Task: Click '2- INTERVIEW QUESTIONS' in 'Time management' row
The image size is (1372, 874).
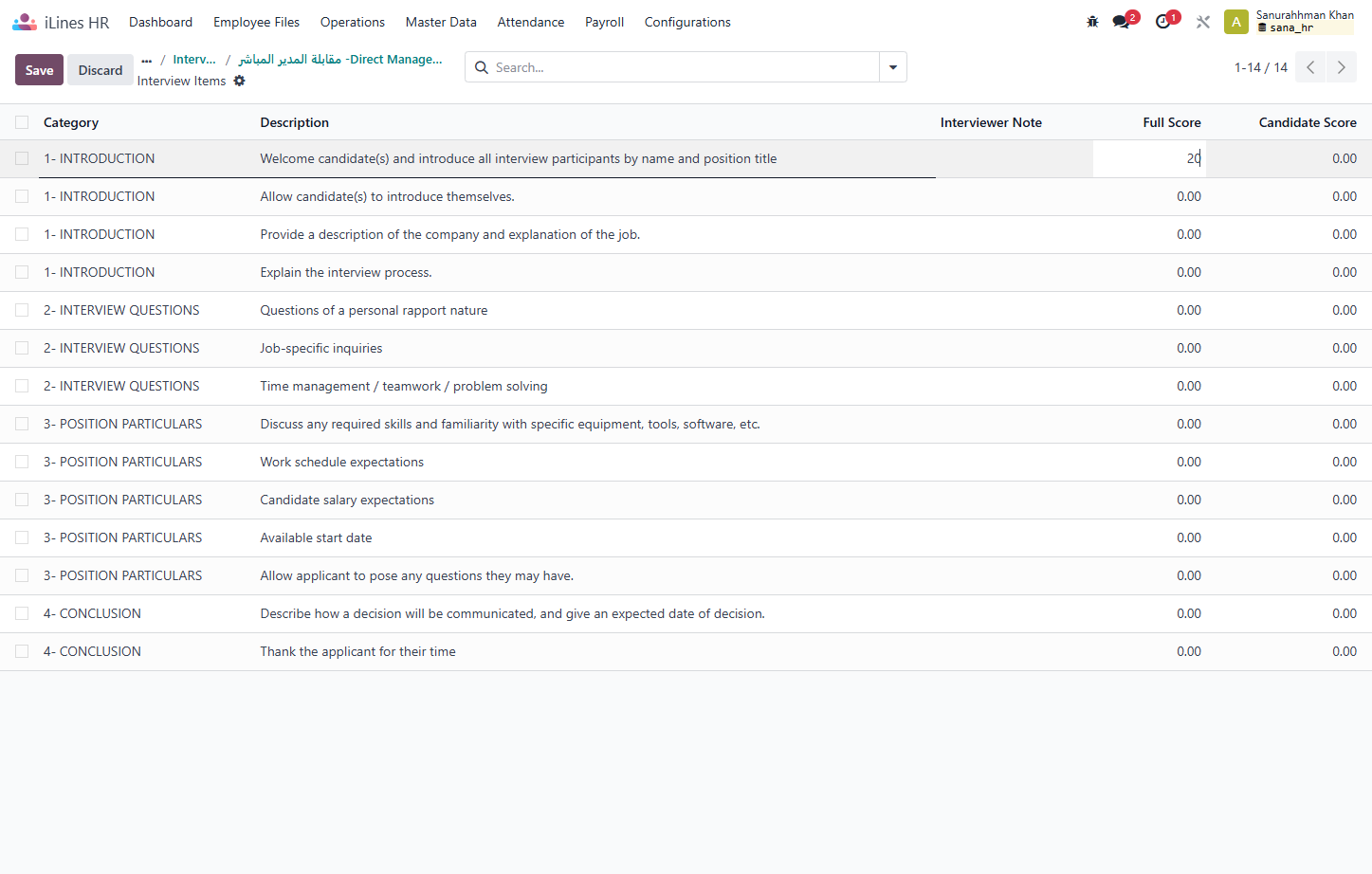Action: (121, 386)
